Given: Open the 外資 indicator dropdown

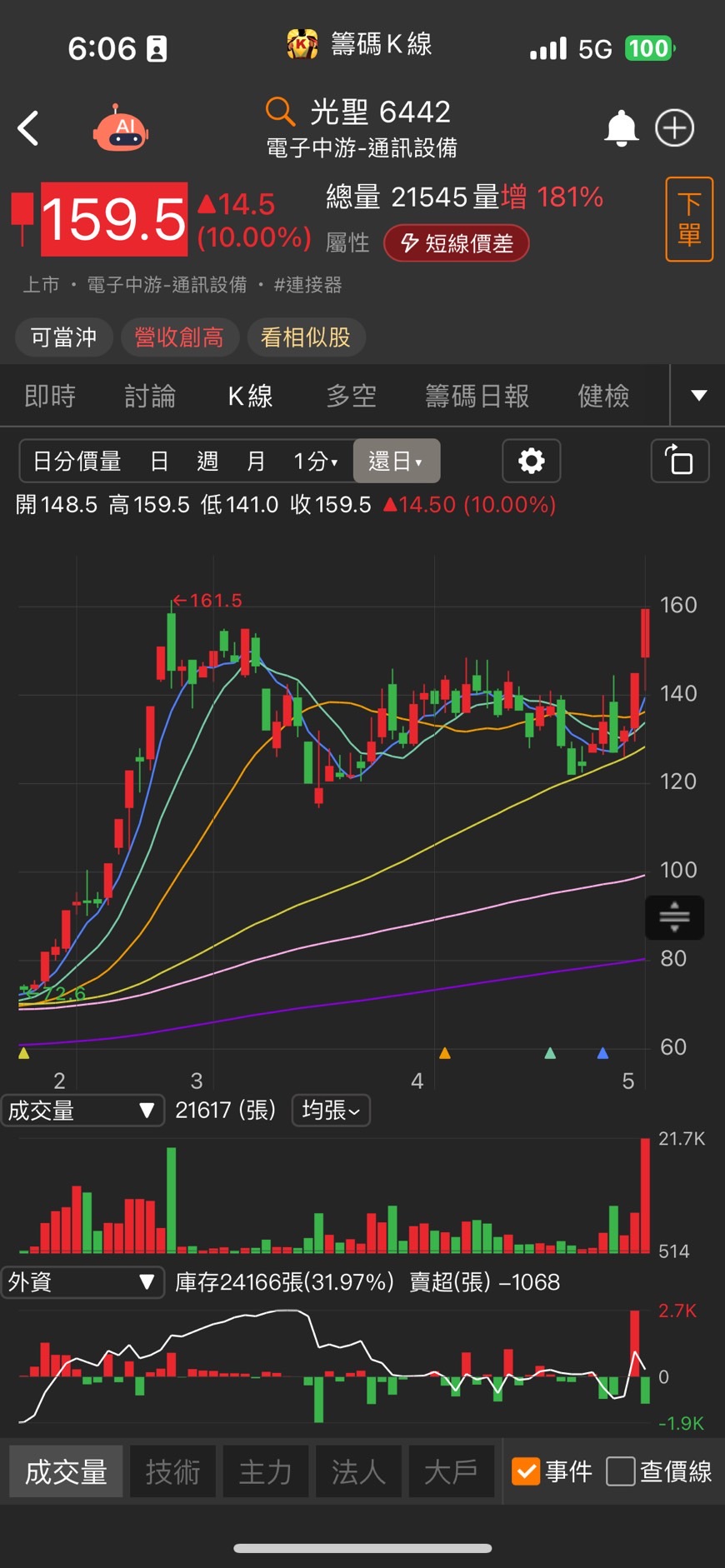Looking at the screenshot, I should click(82, 1282).
